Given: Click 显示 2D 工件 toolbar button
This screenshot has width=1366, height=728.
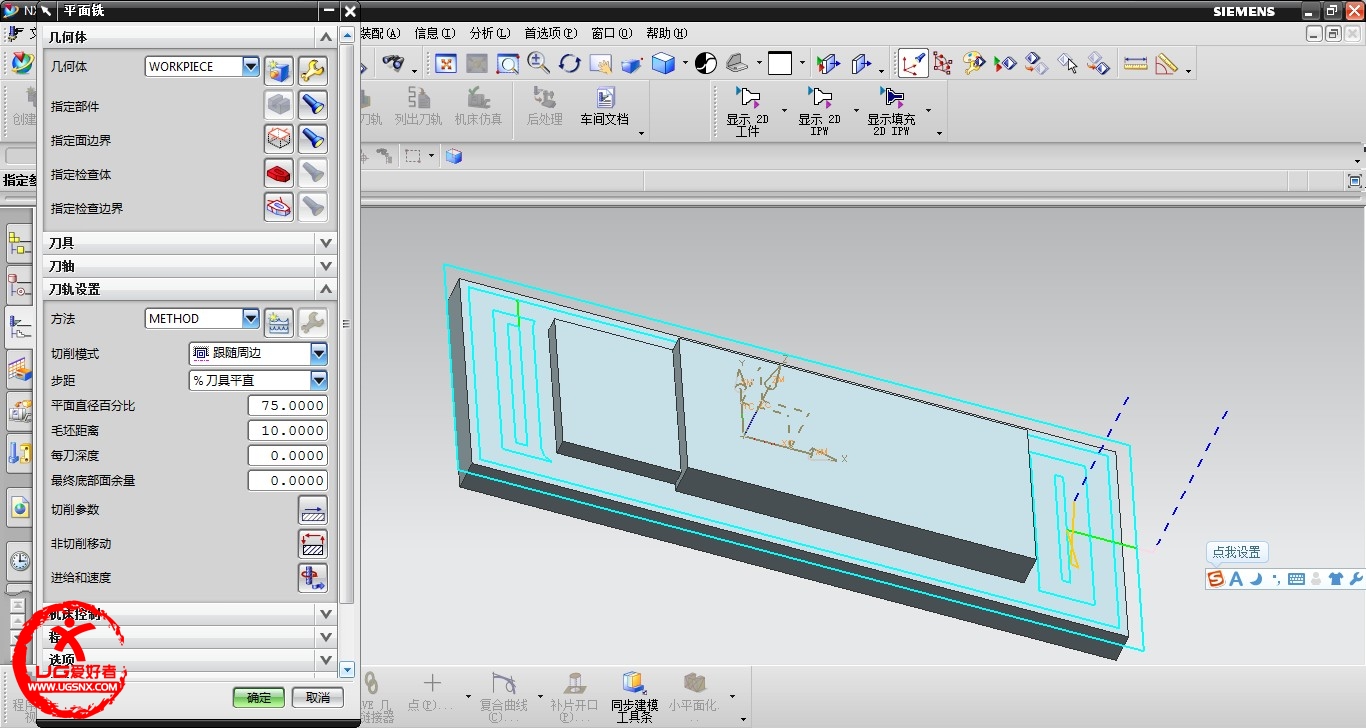Looking at the screenshot, I should coord(748,111).
